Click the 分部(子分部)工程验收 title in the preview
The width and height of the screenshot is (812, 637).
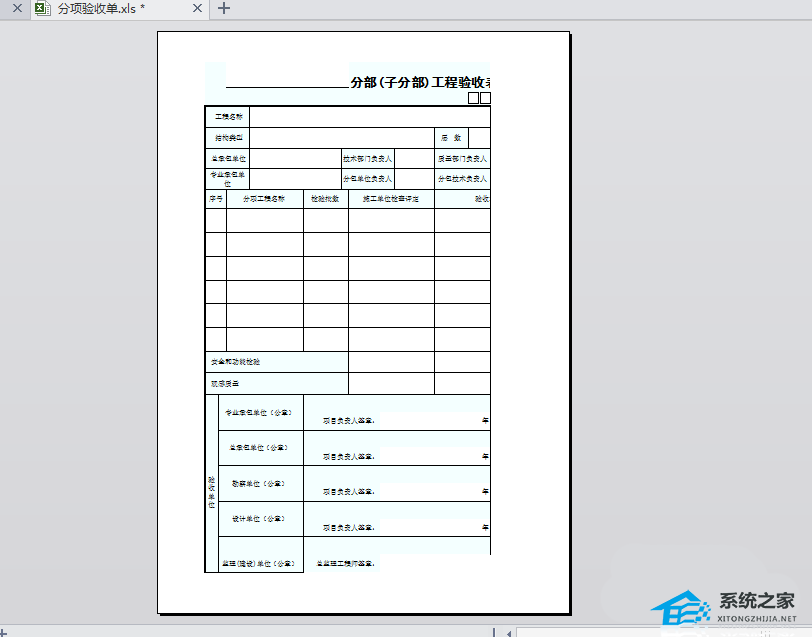click(x=420, y=82)
